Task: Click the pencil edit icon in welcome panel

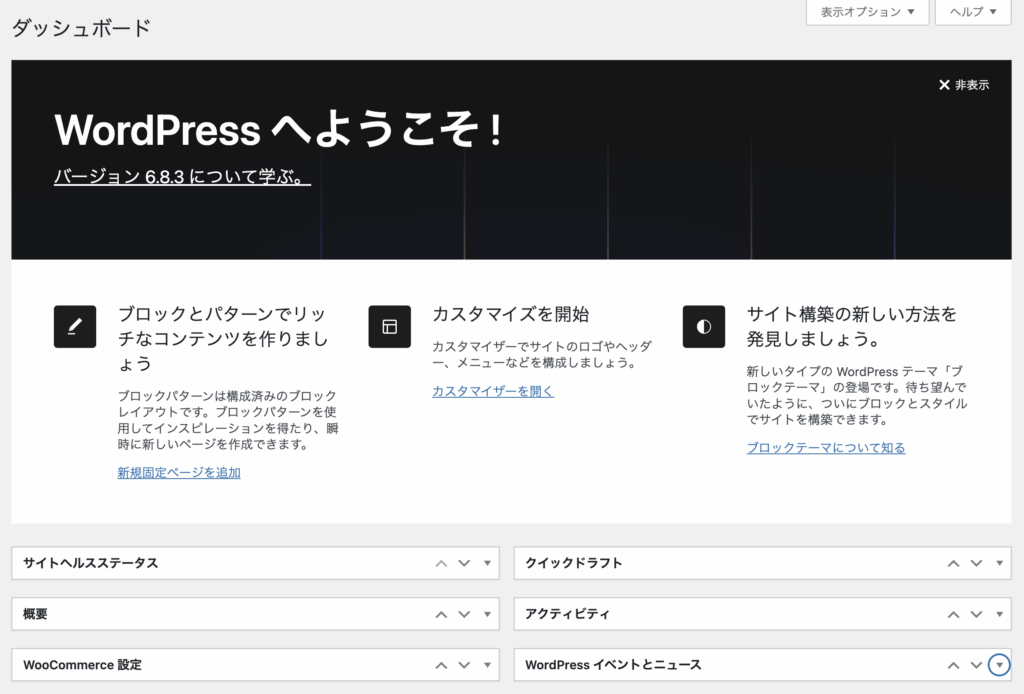Action: [75, 326]
